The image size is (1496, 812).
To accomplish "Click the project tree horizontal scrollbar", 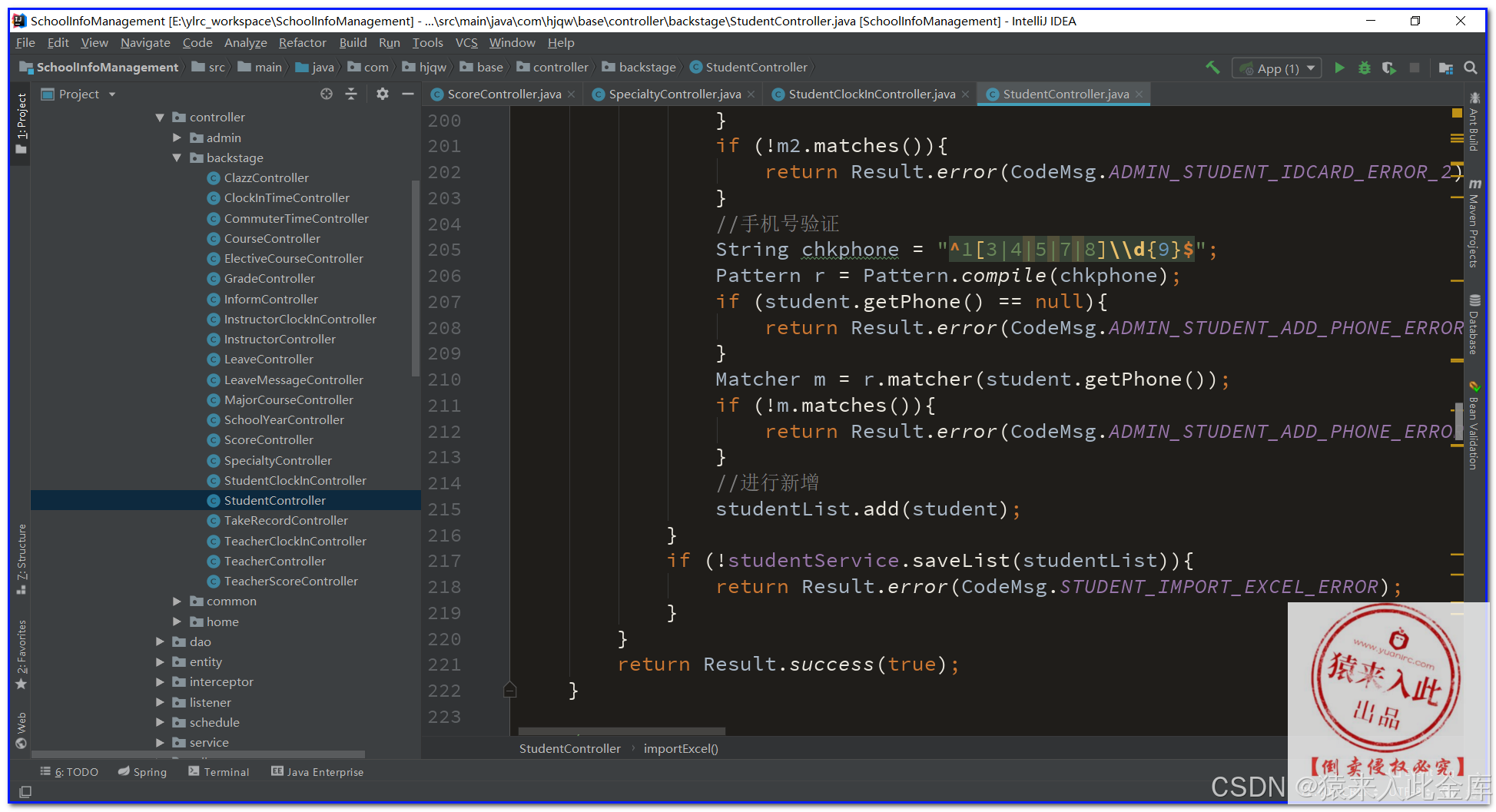I will pyautogui.click(x=197, y=754).
